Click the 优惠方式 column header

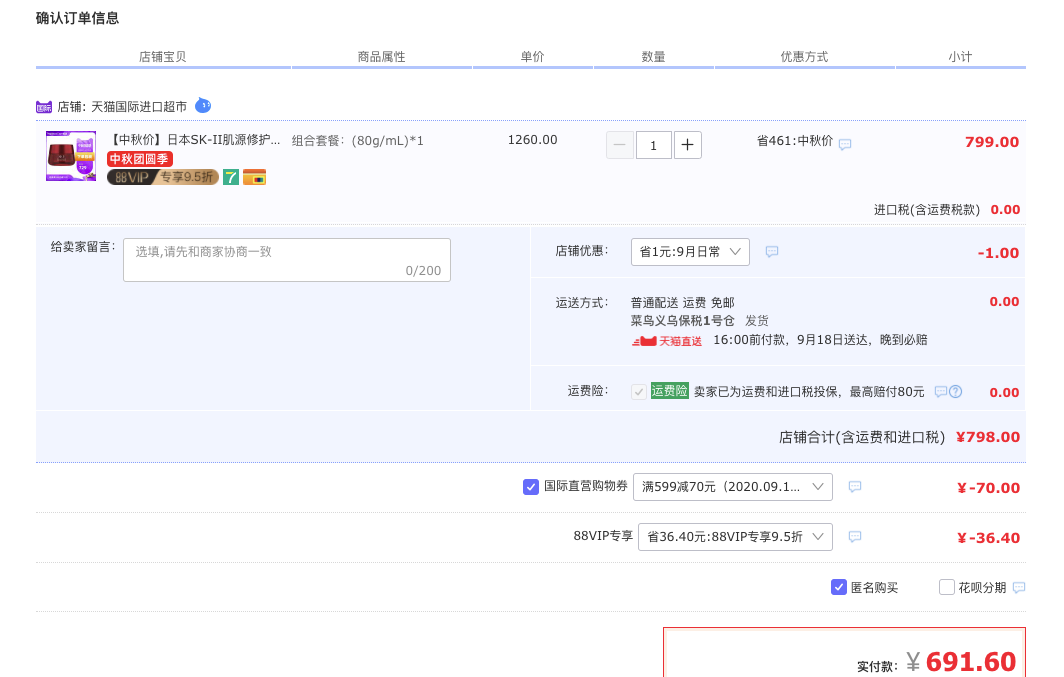[x=804, y=56]
